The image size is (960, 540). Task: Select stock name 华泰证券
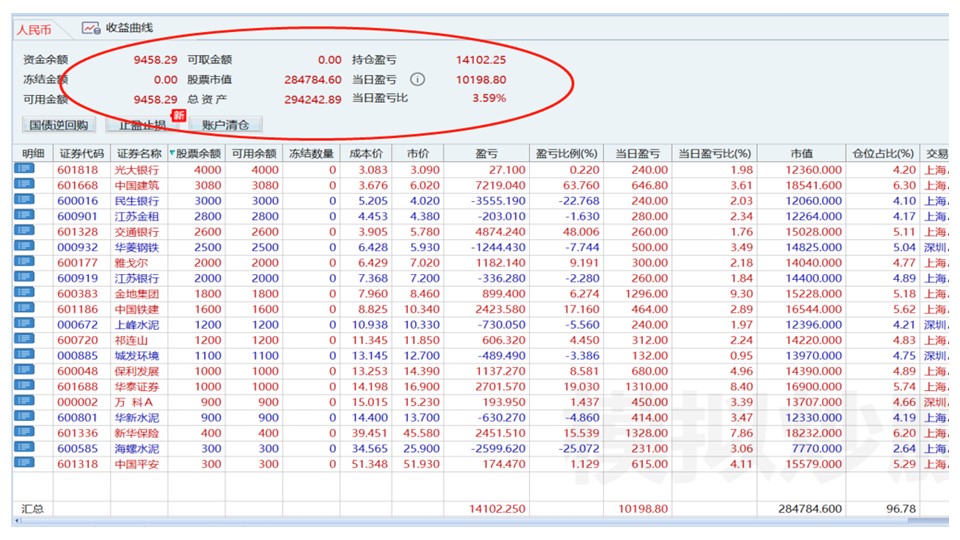tap(137, 386)
